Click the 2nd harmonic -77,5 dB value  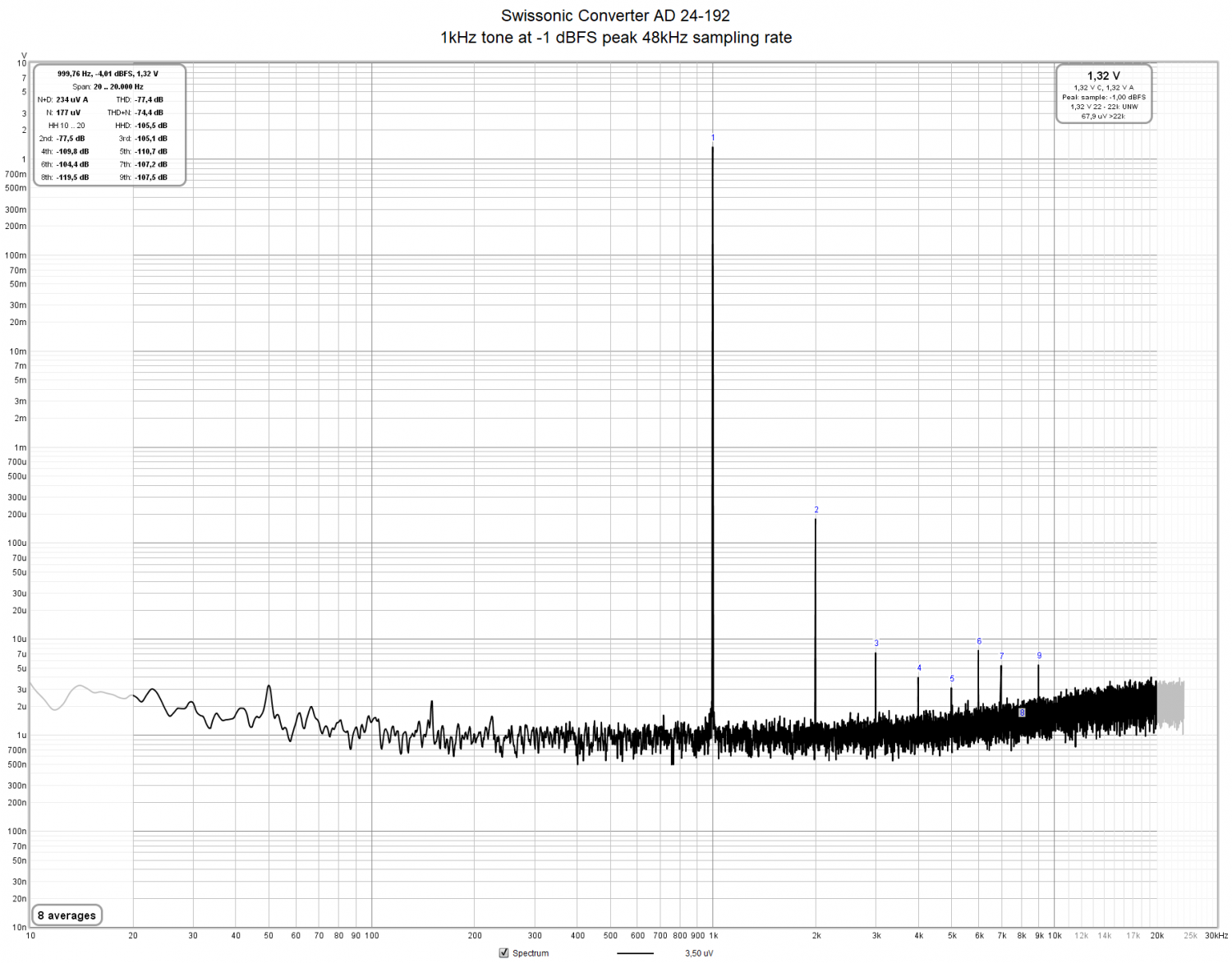click(70, 139)
